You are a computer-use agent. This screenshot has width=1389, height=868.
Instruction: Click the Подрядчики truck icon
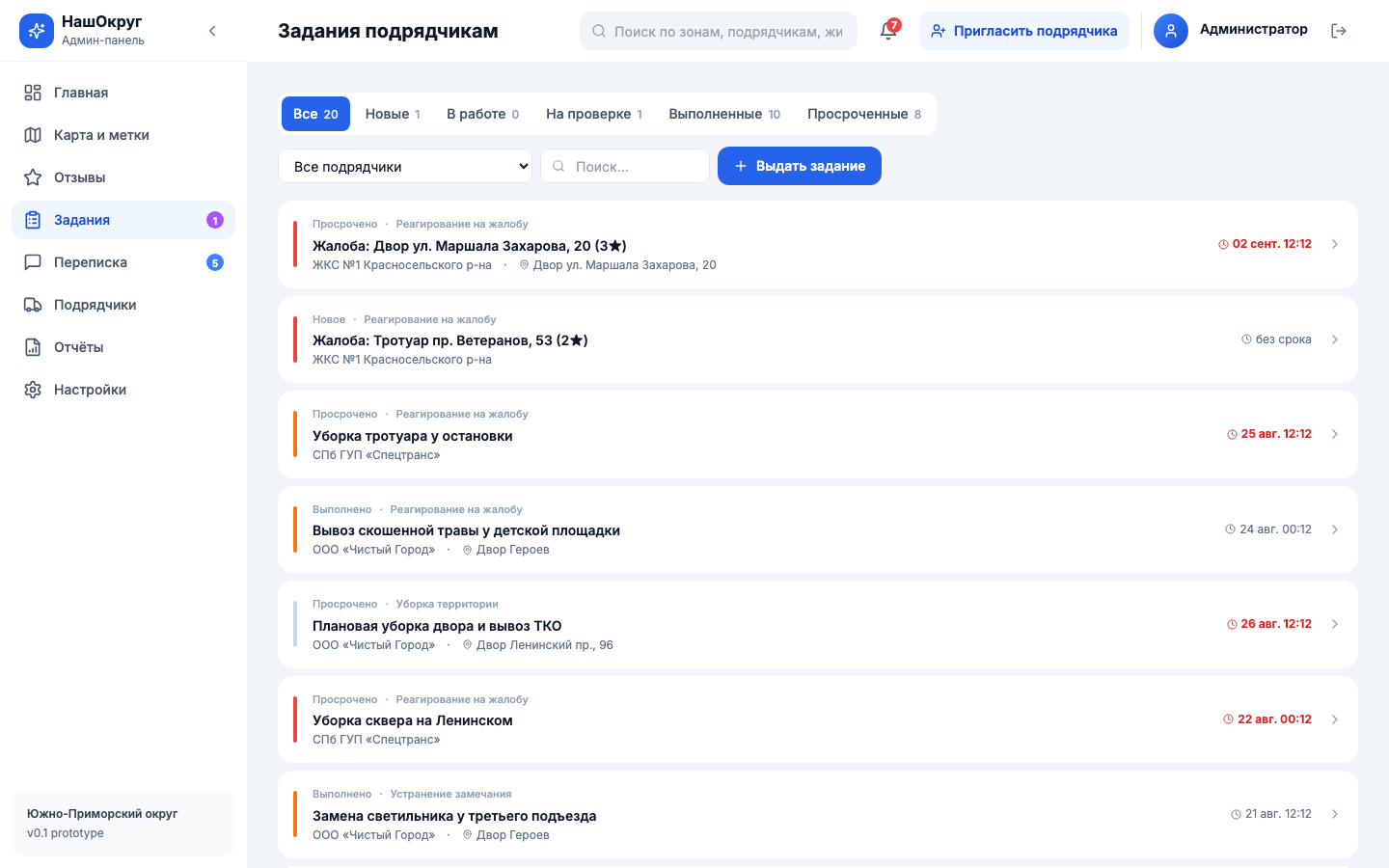pyautogui.click(x=33, y=305)
